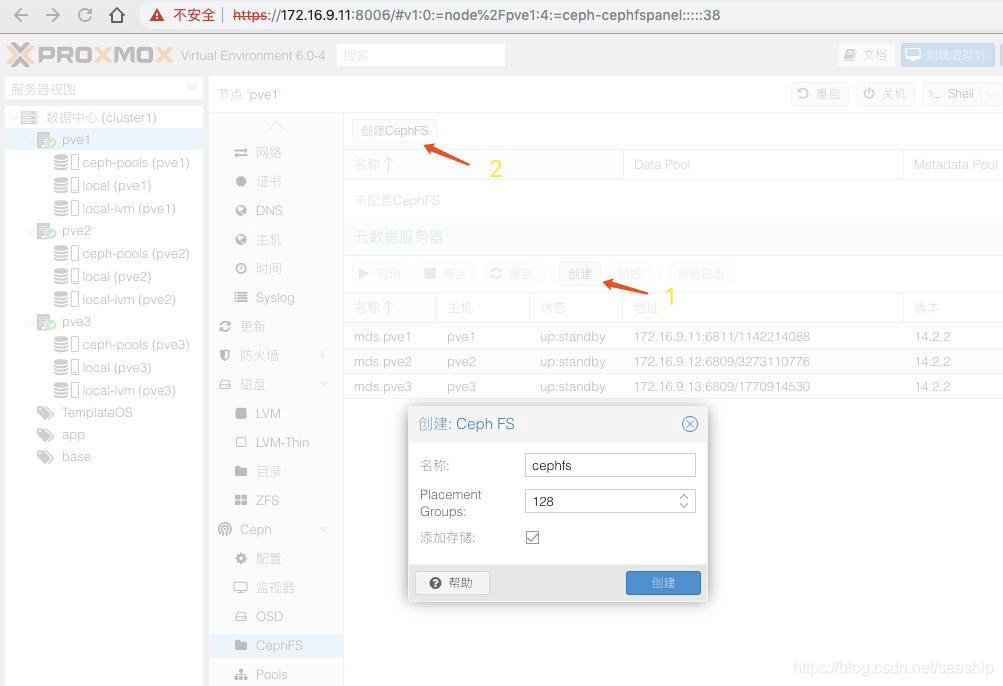Open the Syslog menu item
Viewport: 1003px width, 686px height.
tap(276, 298)
